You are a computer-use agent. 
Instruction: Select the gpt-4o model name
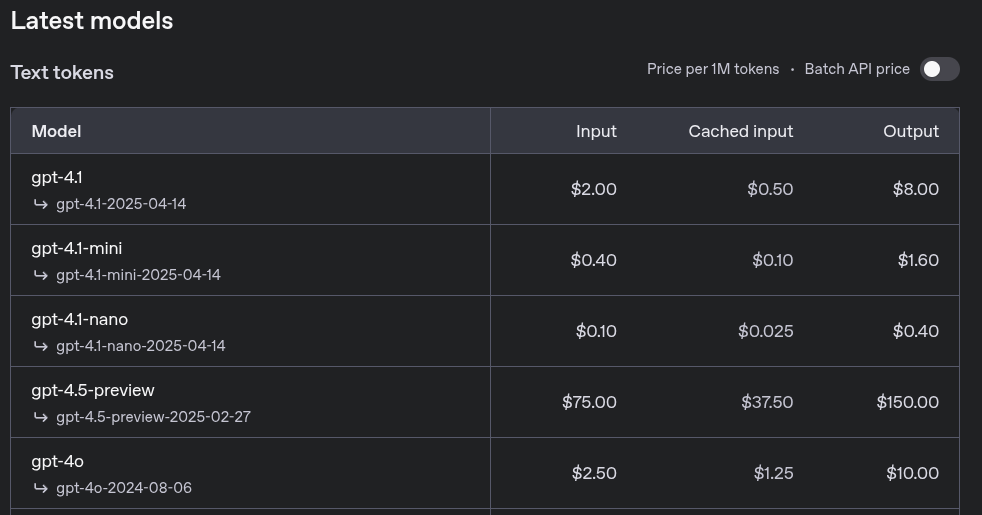58,461
